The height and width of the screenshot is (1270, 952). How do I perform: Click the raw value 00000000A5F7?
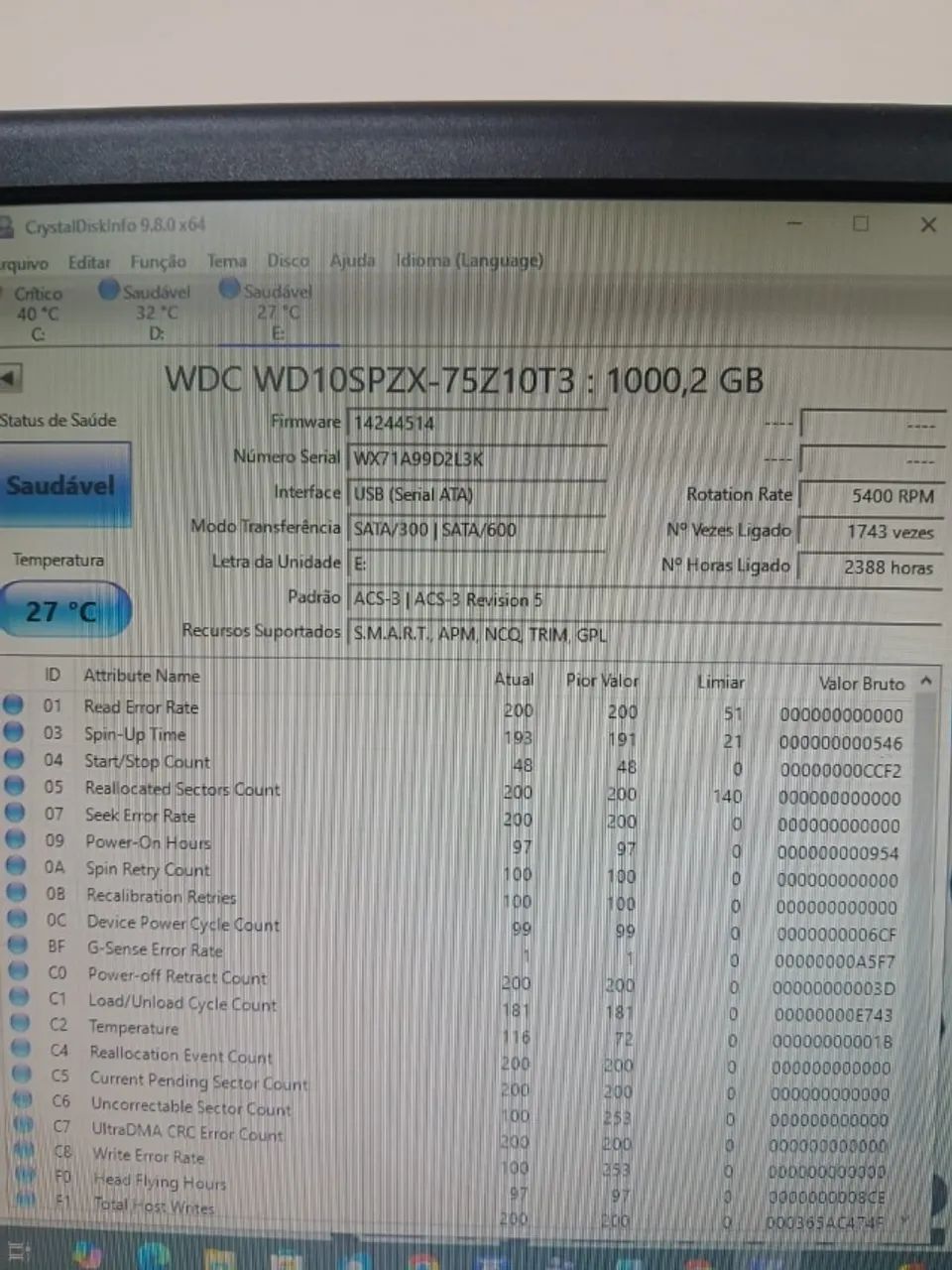tap(835, 961)
